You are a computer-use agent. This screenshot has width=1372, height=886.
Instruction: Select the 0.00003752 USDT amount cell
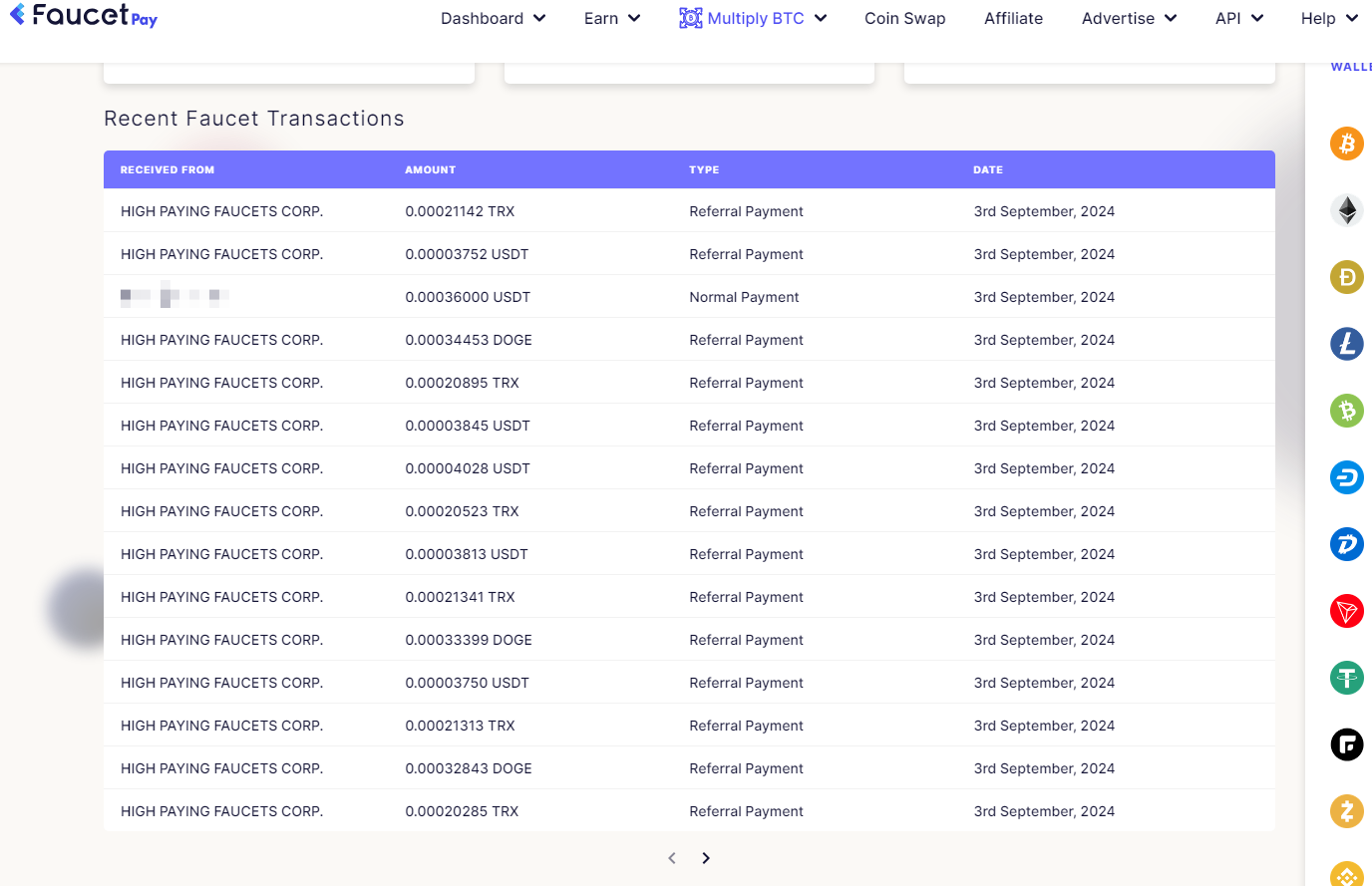pyautogui.click(x=467, y=254)
